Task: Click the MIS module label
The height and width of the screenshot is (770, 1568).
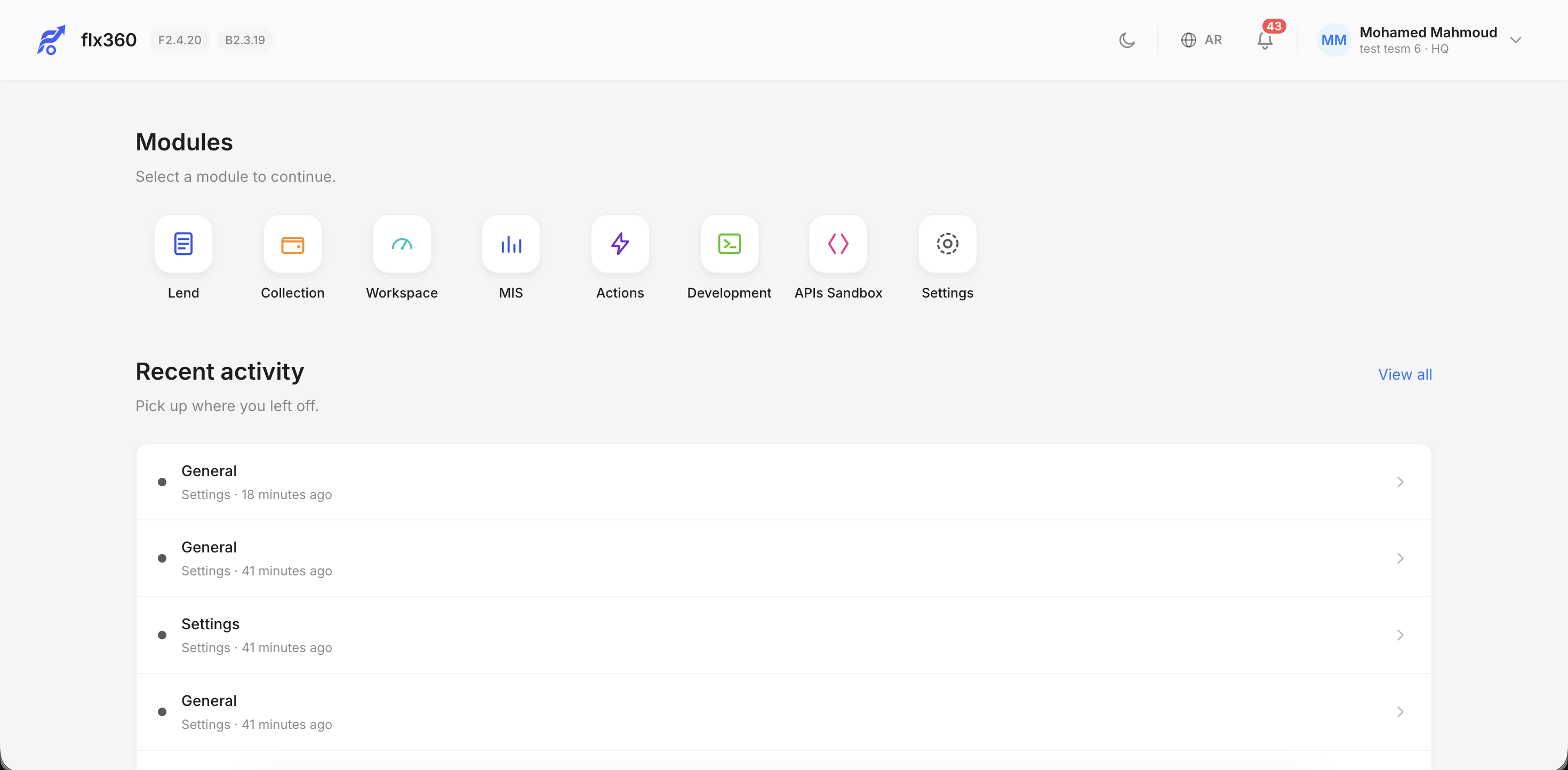Action: [511, 293]
